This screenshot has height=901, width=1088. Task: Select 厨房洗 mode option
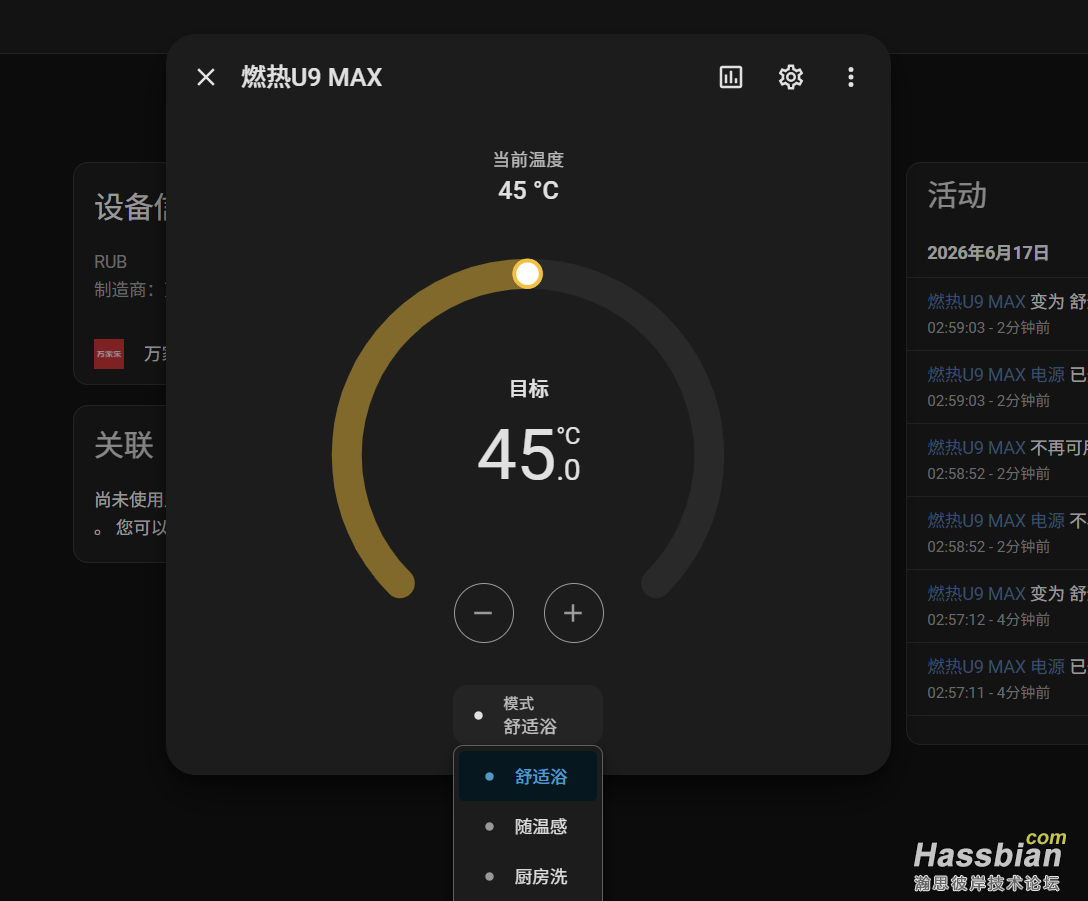point(527,876)
